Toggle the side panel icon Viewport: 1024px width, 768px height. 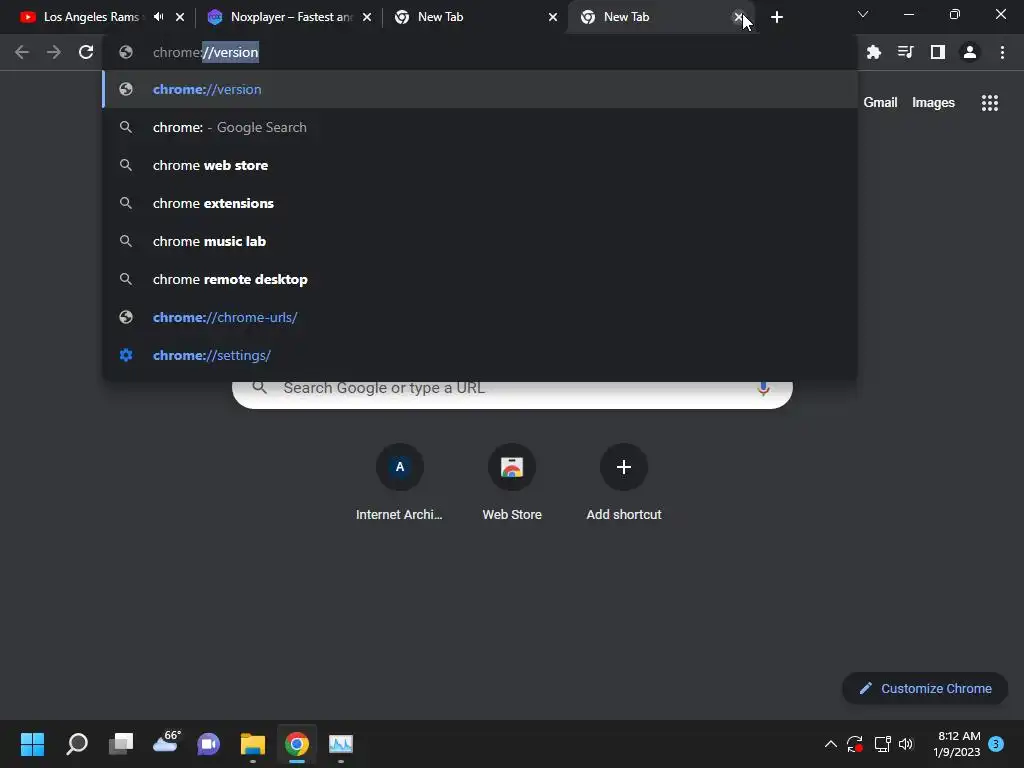938,52
